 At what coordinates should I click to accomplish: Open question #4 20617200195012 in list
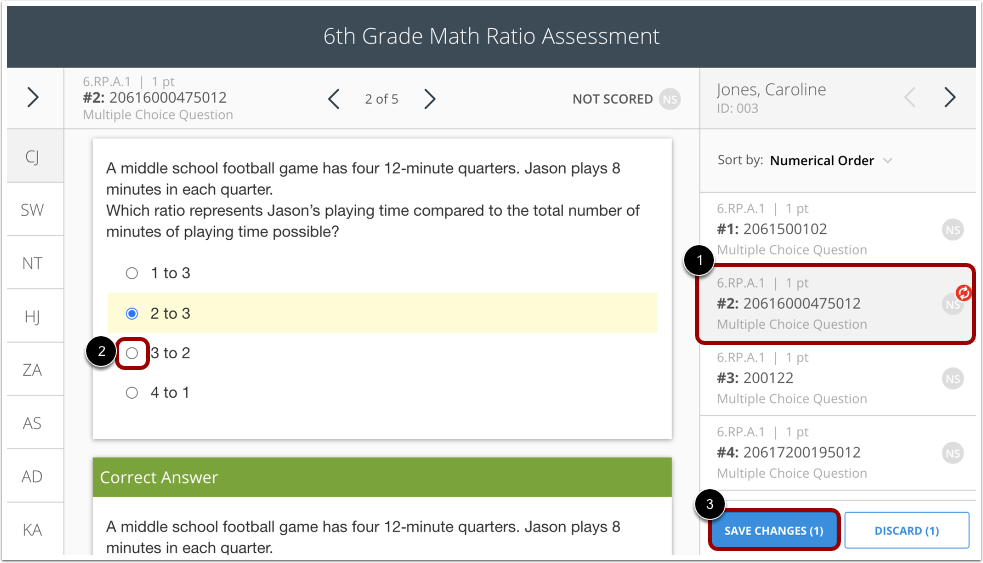coord(838,453)
